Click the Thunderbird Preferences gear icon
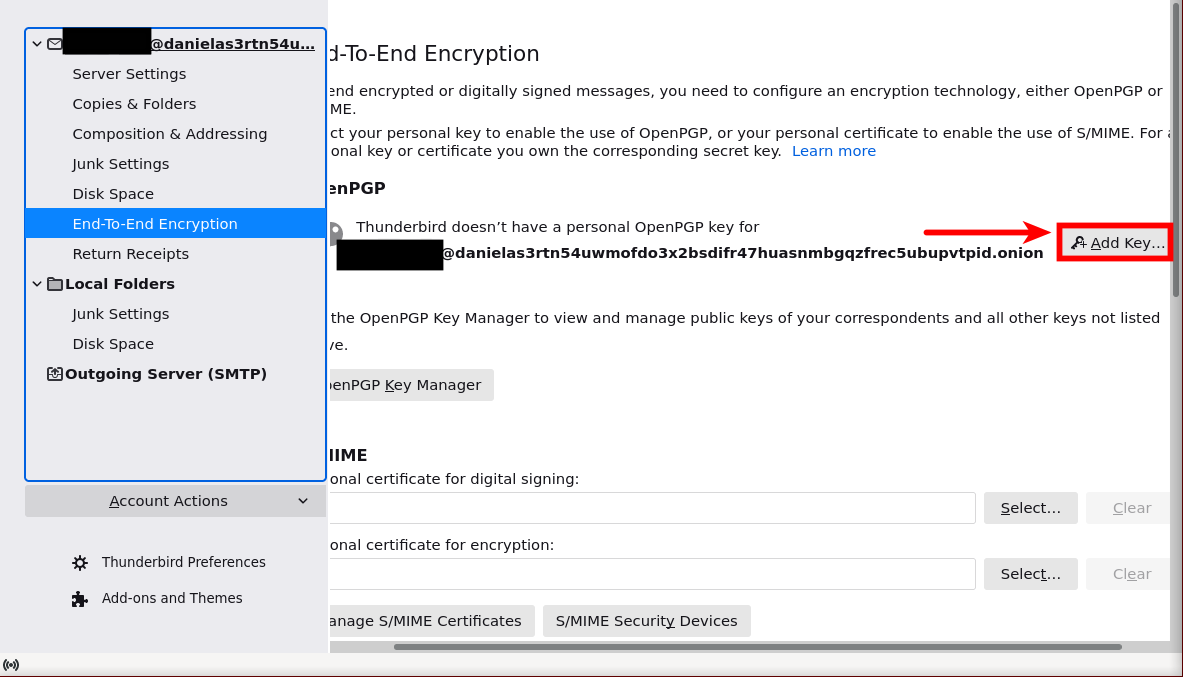This screenshot has height=677, width=1183. tap(80, 563)
